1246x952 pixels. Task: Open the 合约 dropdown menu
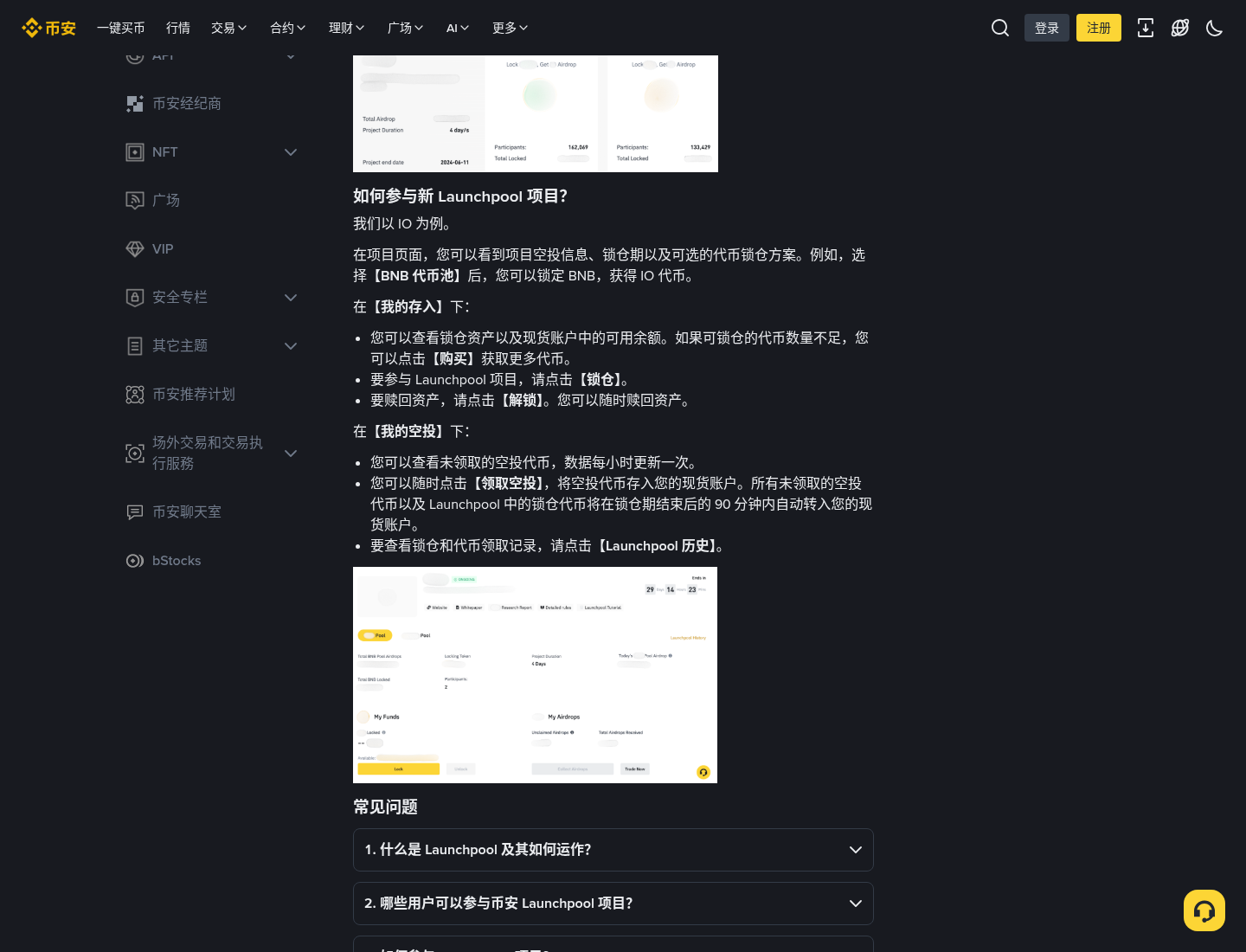click(x=288, y=28)
